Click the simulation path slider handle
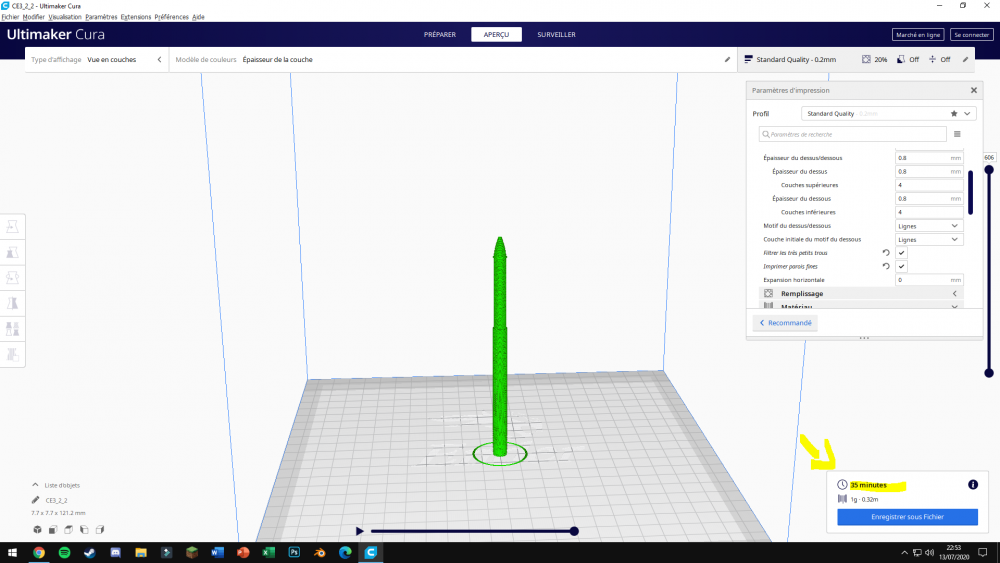Image resolution: width=1000 pixels, height=563 pixels. 574,530
